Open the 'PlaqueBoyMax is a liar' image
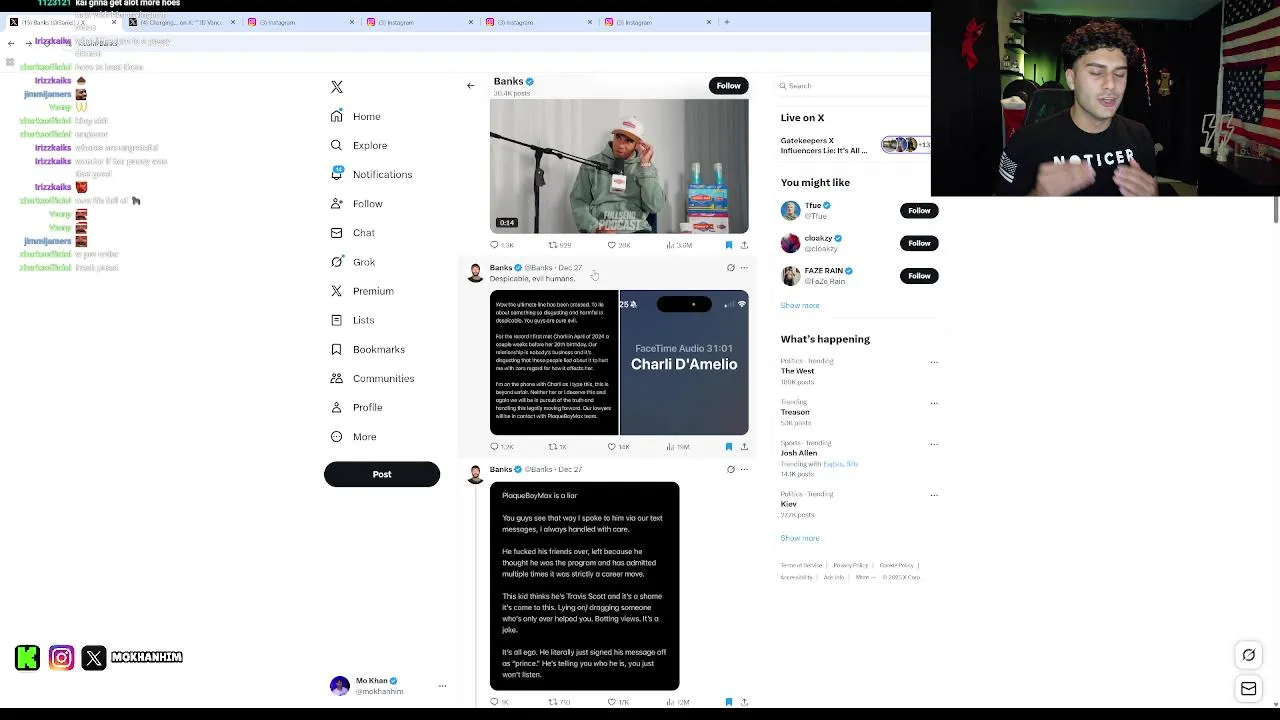Screen dimensions: 1280x720 [584, 586]
